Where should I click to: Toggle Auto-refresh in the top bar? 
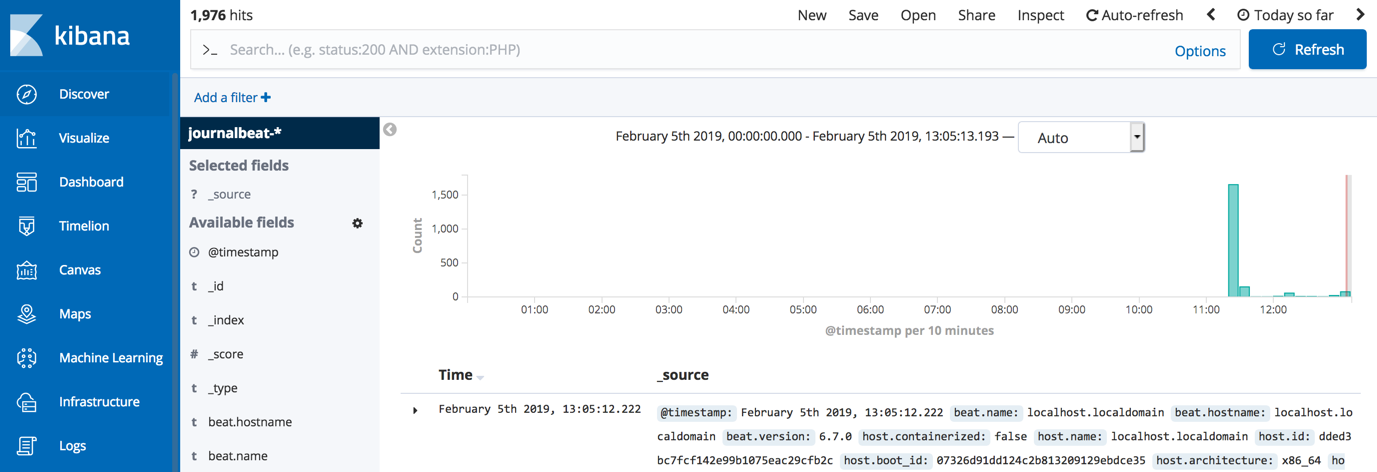click(1134, 15)
